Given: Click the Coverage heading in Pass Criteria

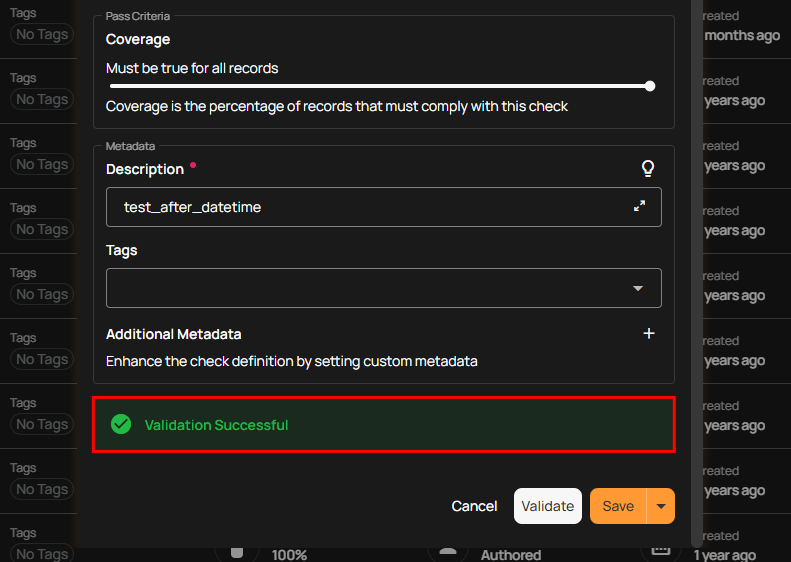Looking at the screenshot, I should (x=138, y=39).
